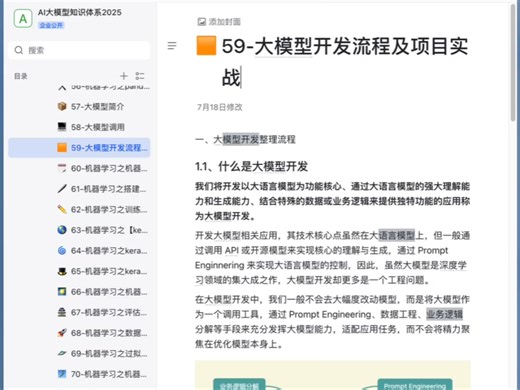
Task: Click the image icon next to 添加封面
Action: 202,22
